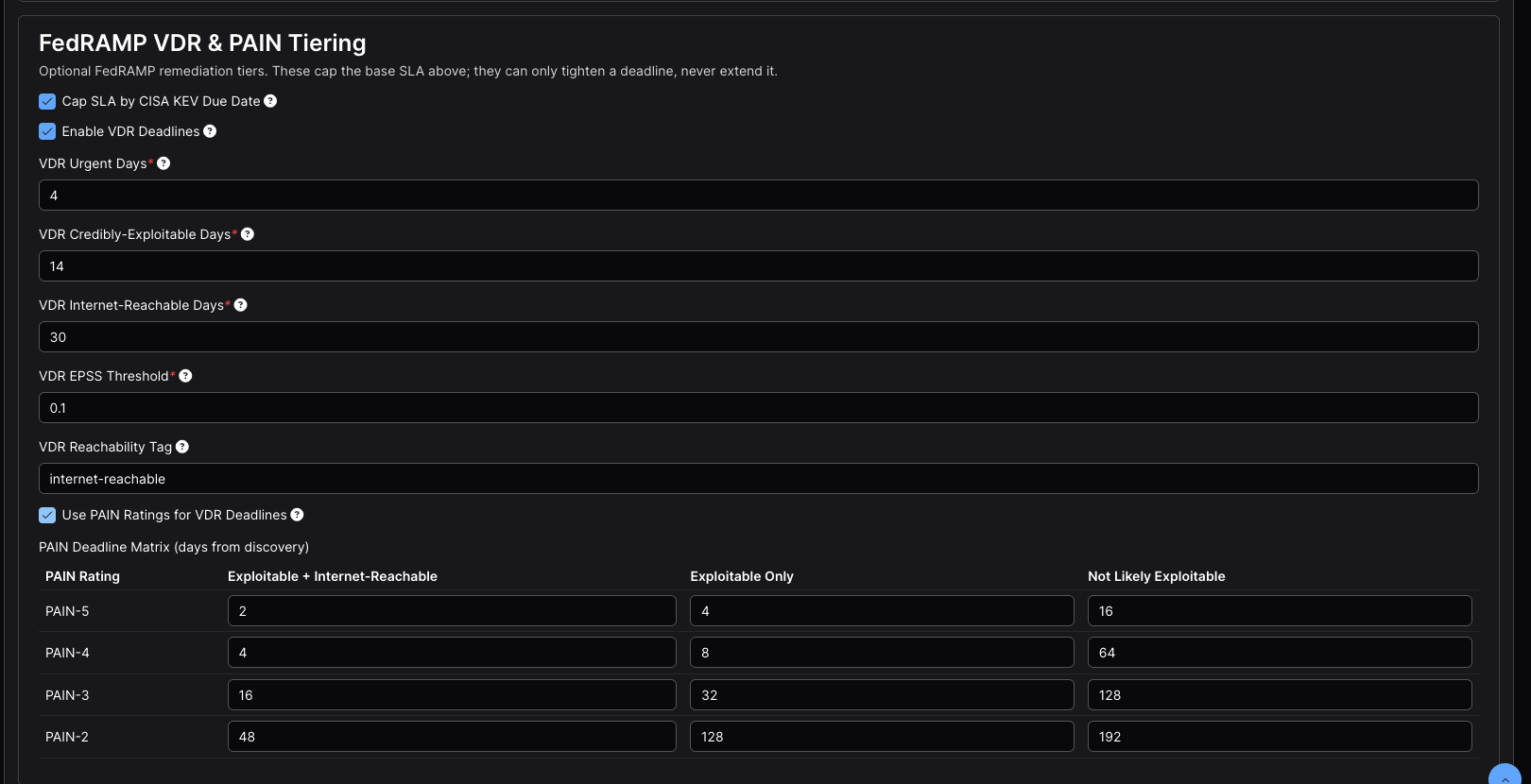Click the PAIN-3 row label
Image resolution: width=1531 pixels, height=784 pixels.
click(67, 695)
